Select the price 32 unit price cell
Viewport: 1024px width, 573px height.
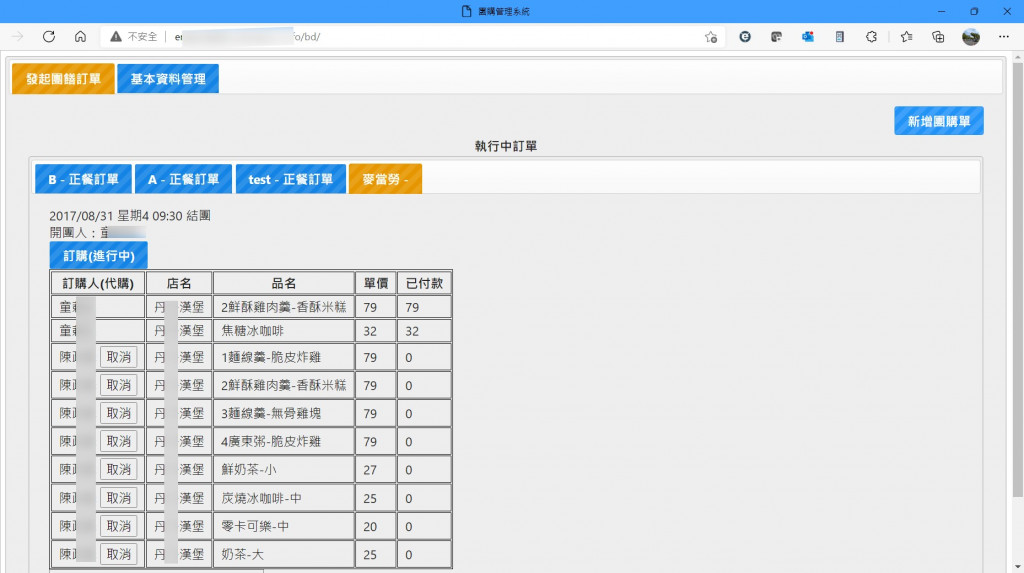coord(376,331)
